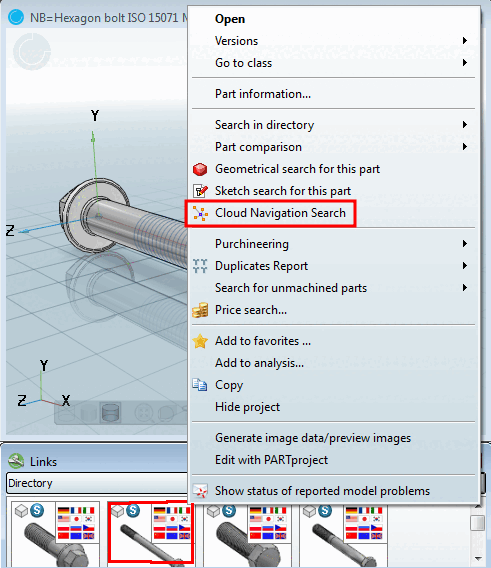Choose Edit with PARTproject
This screenshot has width=491, height=568.
271,460
